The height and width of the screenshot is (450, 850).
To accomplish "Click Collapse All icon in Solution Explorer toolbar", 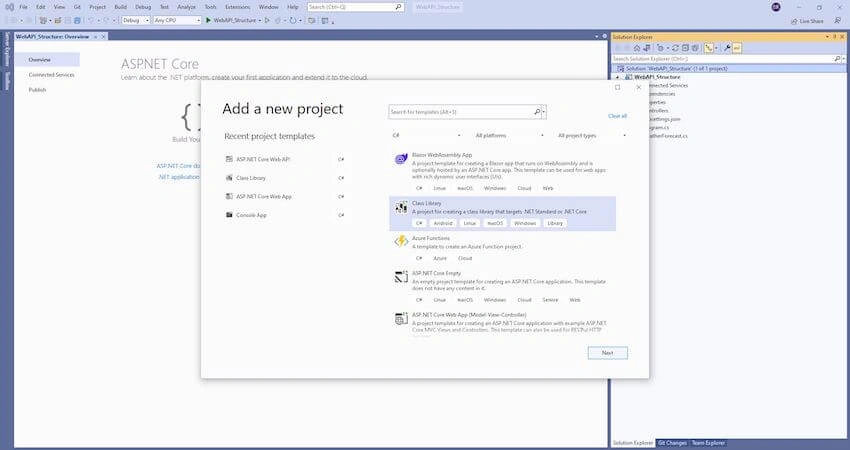I will pos(685,48).
